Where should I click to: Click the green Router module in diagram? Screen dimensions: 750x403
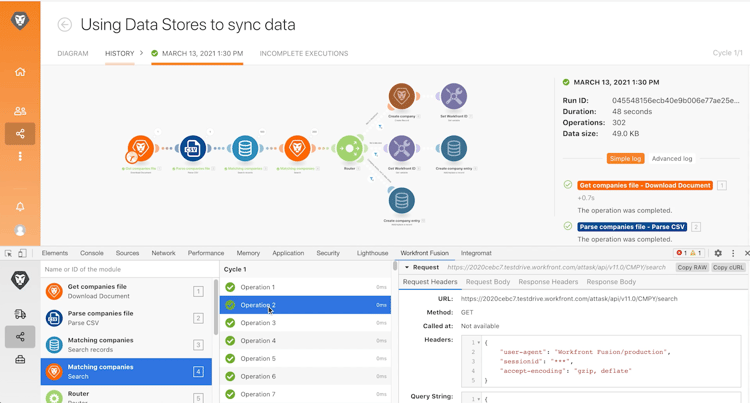[x=350, y=148]
